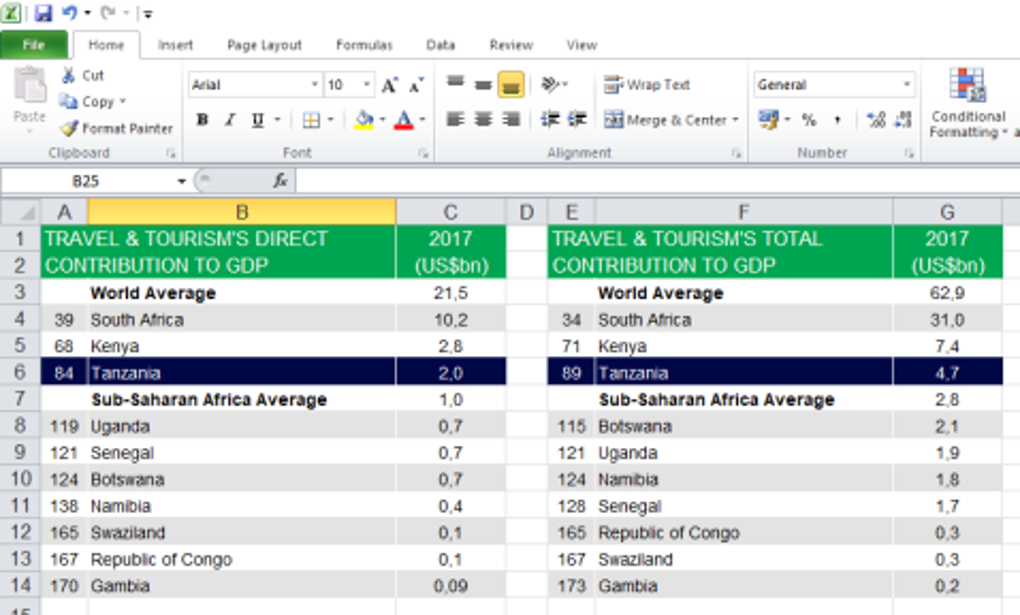Click the Middle Align icon
This screenshot has width=1020, height=615.
click(483, 85)
